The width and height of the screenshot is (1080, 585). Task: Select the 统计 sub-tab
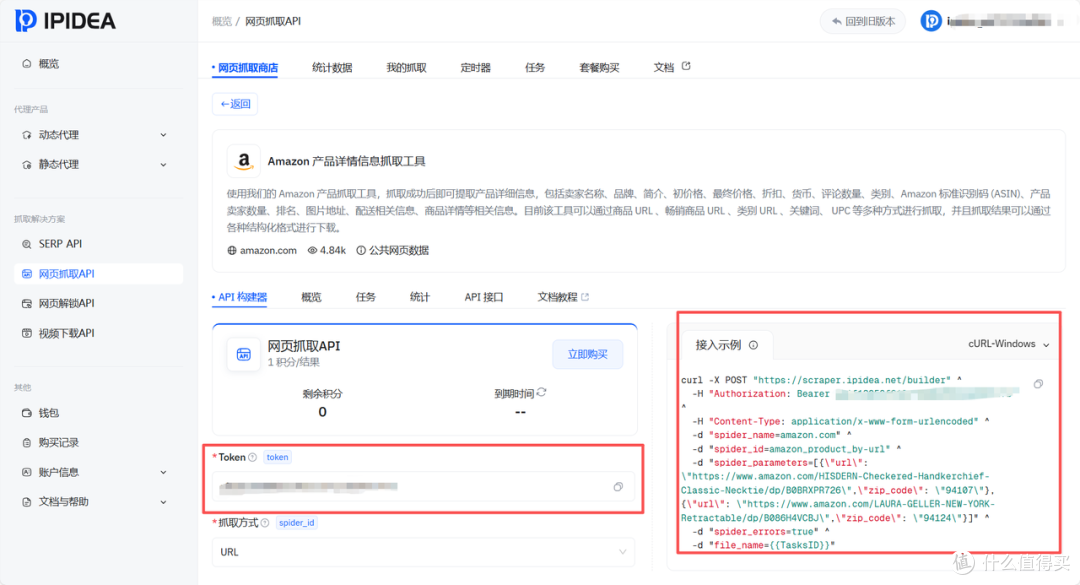tap(419, 297)
